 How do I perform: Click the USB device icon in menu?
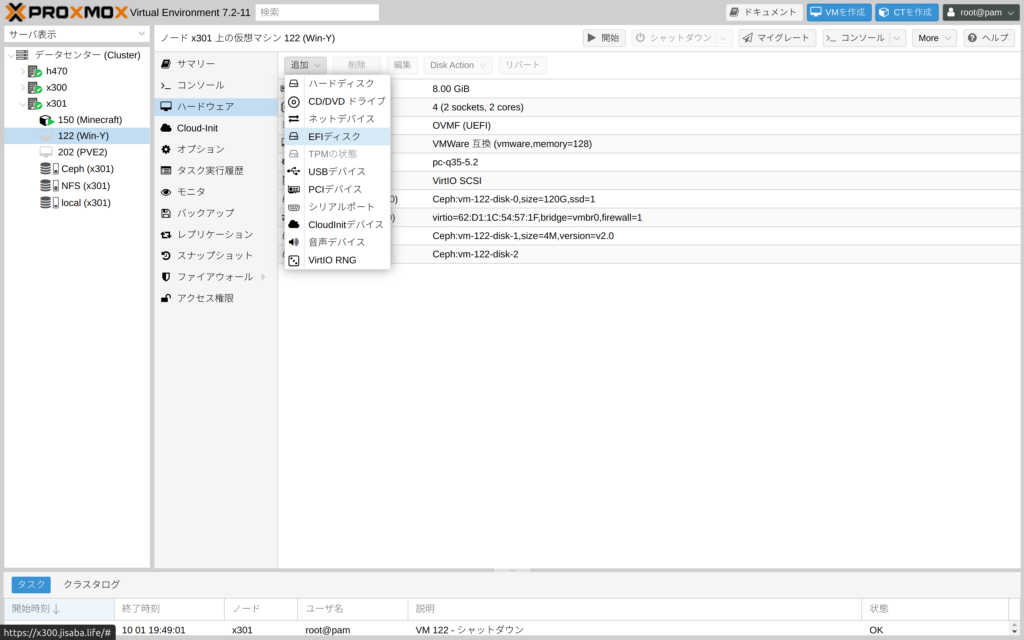coord(294,172)
